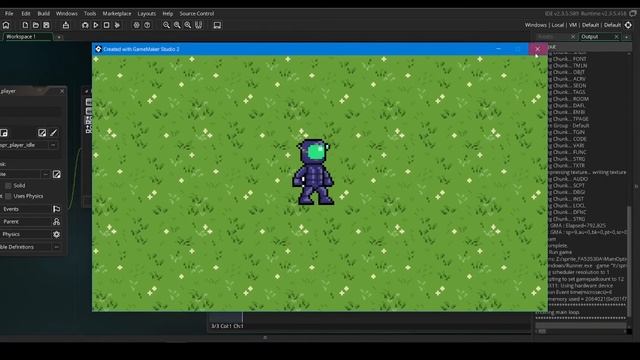This screenshot has width=640, height=360.
Task: Click the spr_player_idle sprite name field
Action: 24,145
